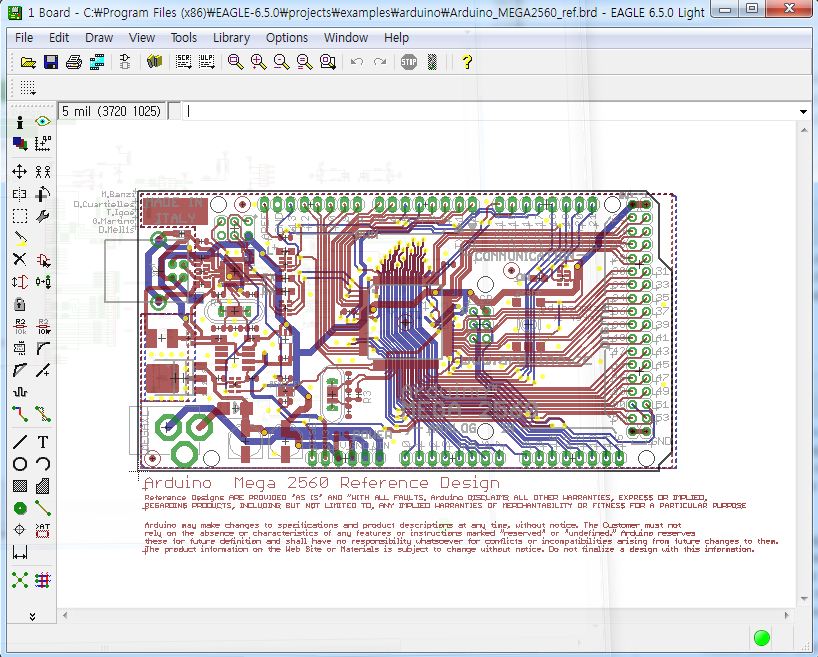Open a file with the Open toolbar icon
Viewport: 818px width, 657px height.
click(x=28, y=62)
